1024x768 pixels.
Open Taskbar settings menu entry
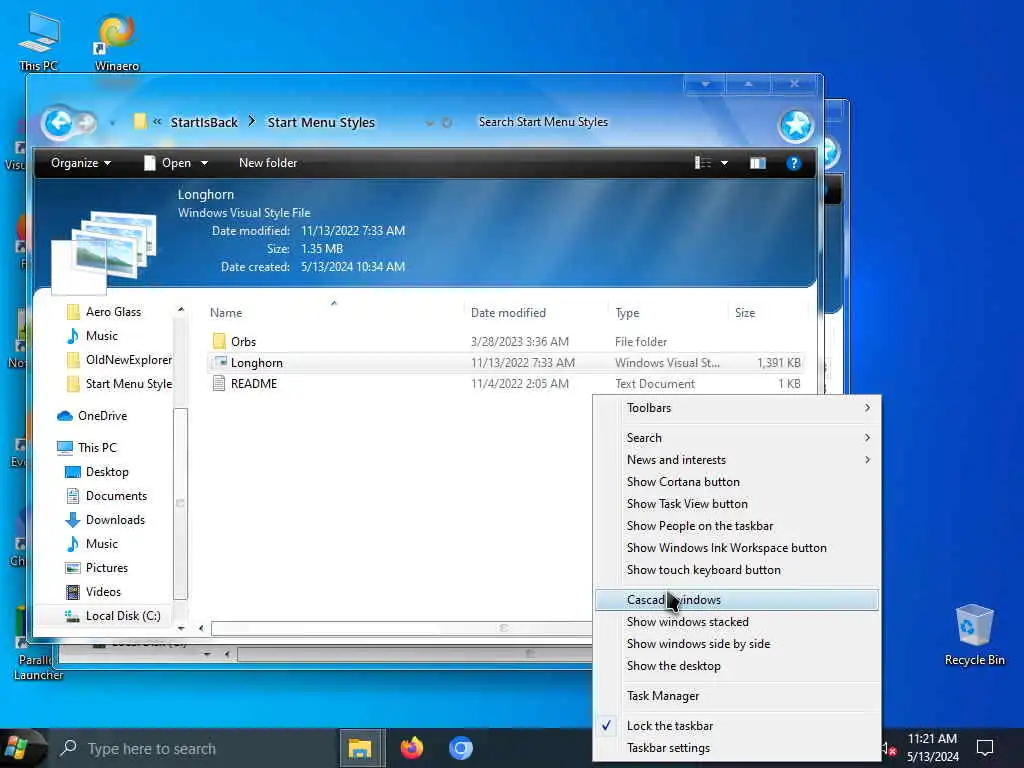pyautogui.click(x=737, y=748)
